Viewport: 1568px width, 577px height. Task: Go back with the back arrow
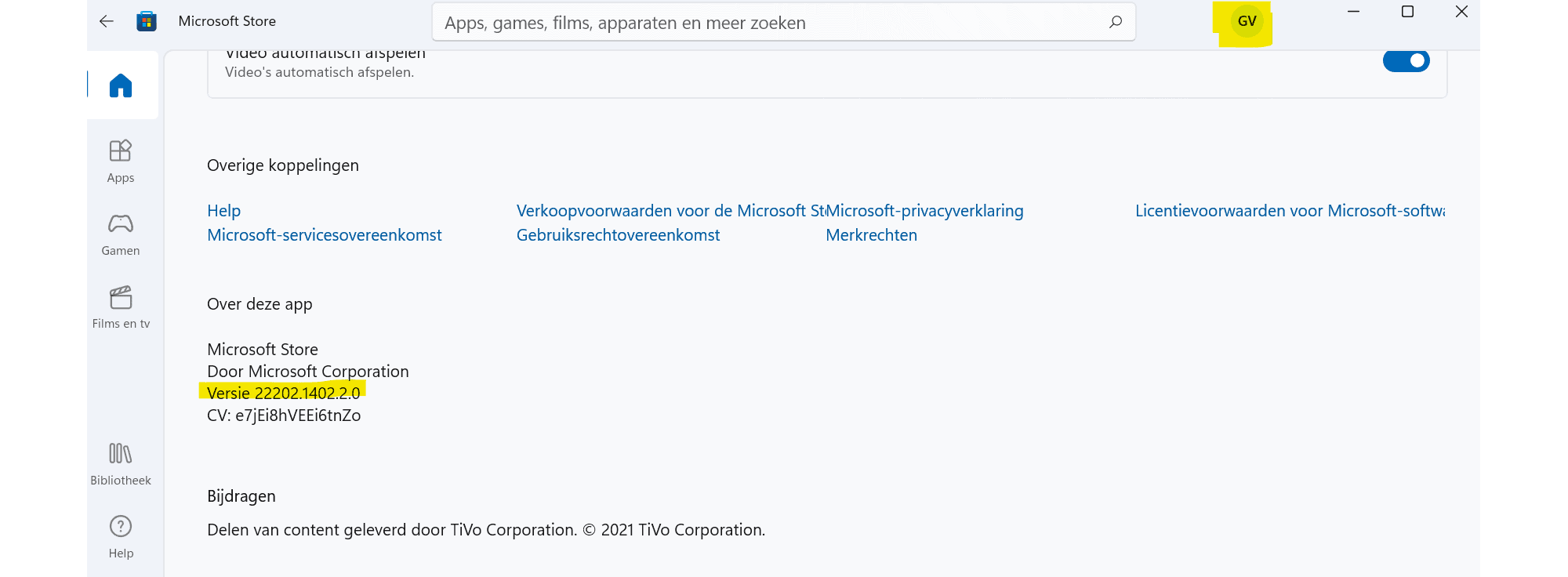(x=107, y=21)
